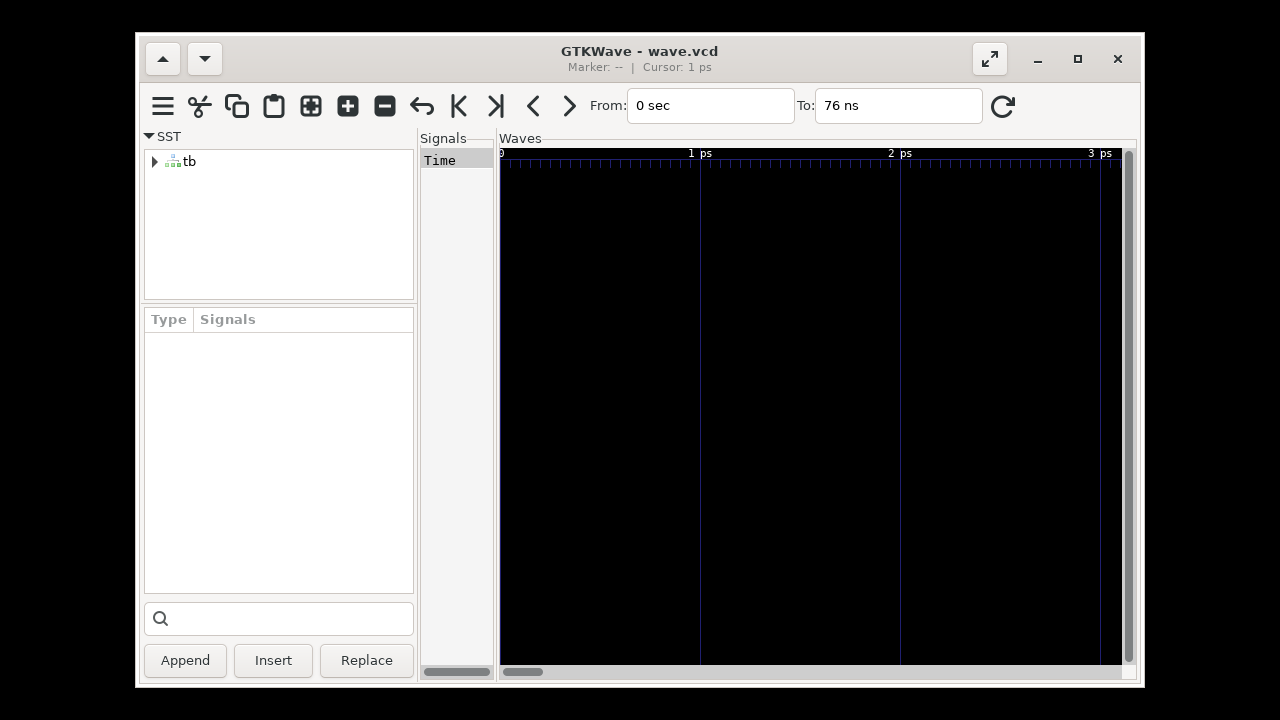1280x720 pixels.
Task: Select the Time row in Signals pane
Action: pos(457,160)
